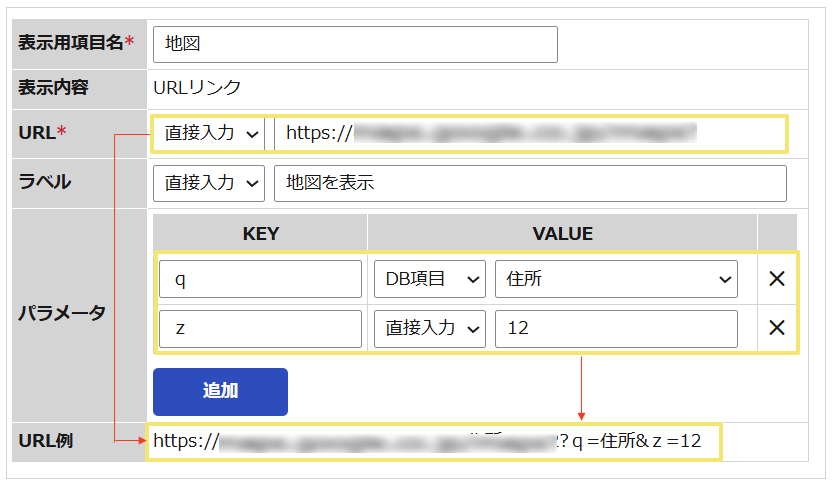Click the URL text field

(529, 134)
